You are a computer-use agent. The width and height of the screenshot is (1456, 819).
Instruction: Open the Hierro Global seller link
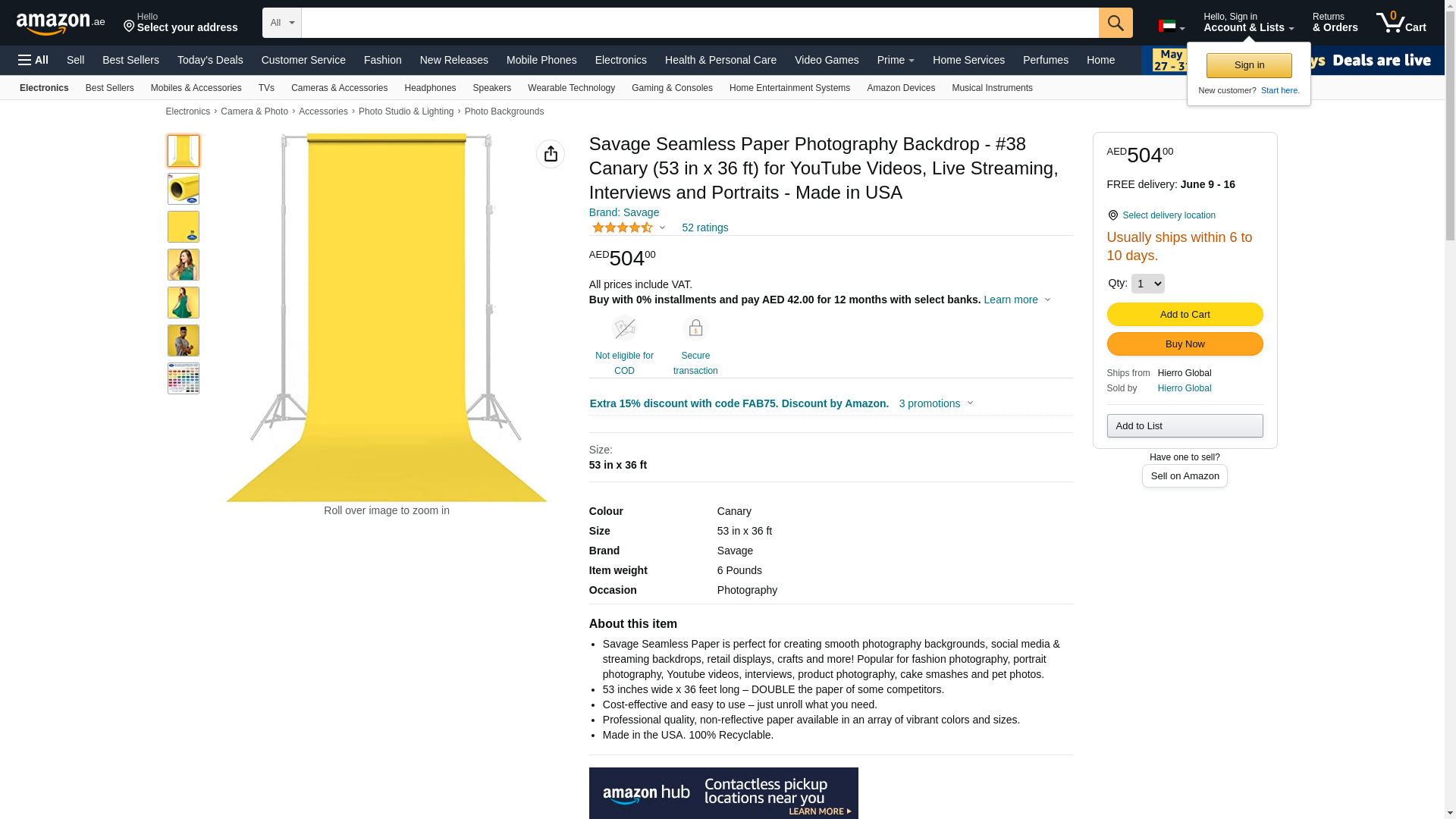click(x=1184, y=388)
